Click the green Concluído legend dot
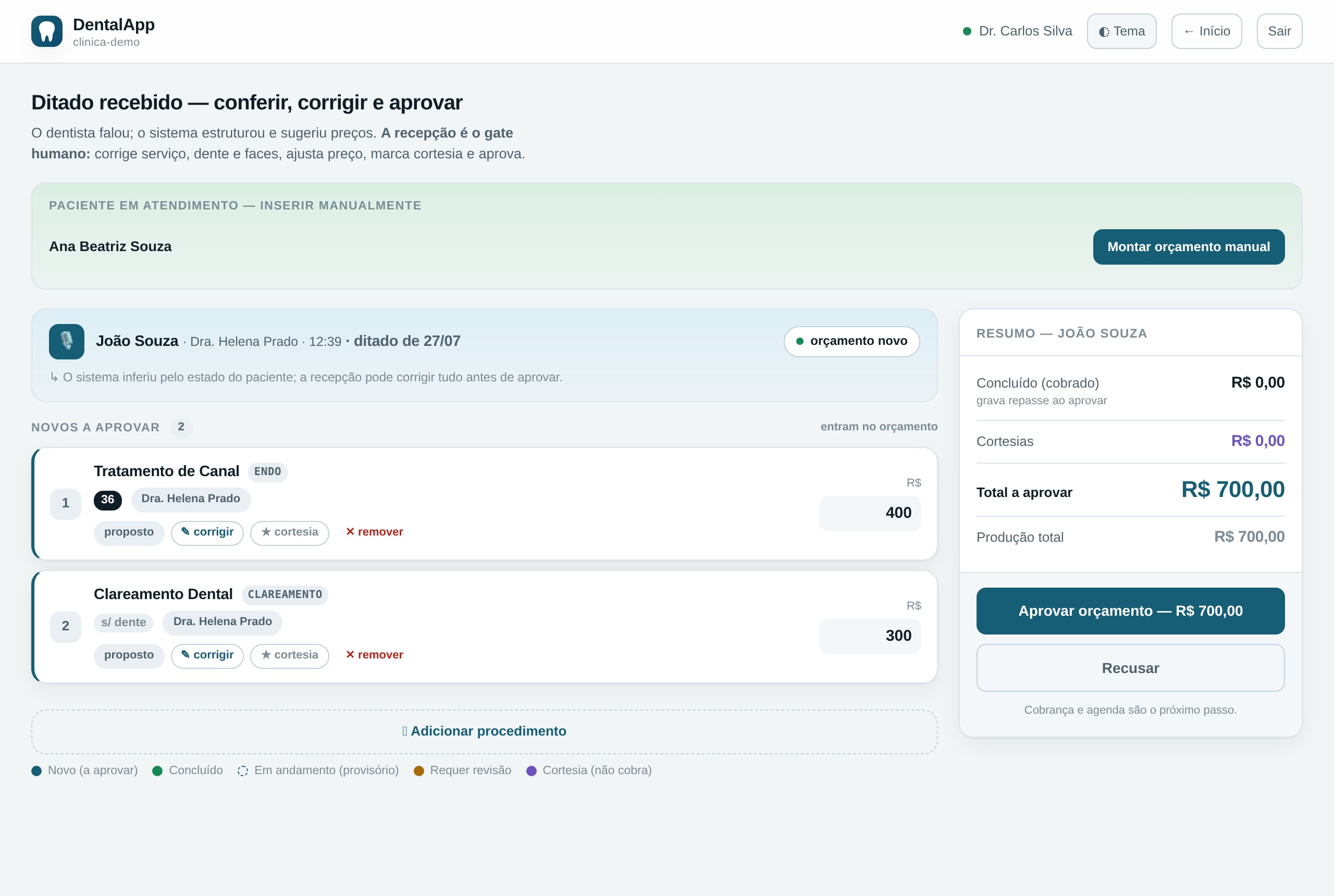The width and height of the screenshot is (1334, 896). coord(158,771)
